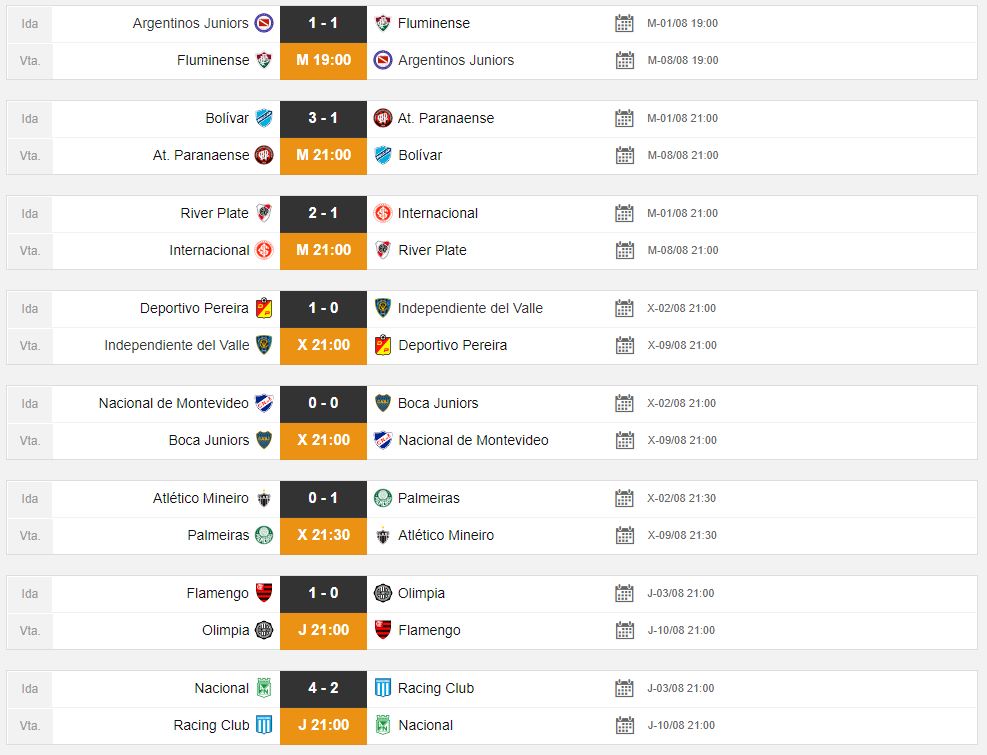Click Flamengo crest in the 1 - 0 first-leg row
987x755 pixels.
pyautogui.click(x=264, y=593)
